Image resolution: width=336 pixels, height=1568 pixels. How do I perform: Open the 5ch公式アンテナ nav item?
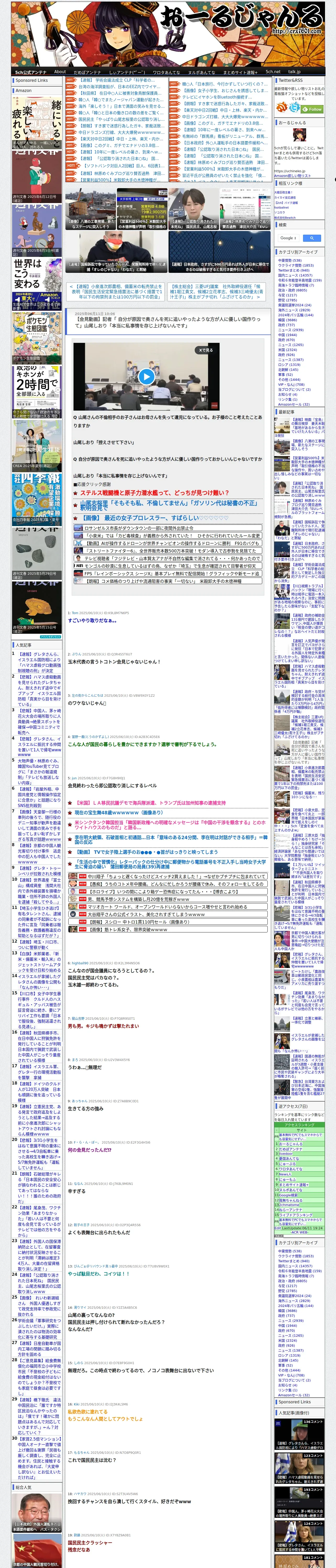(x=31, y=72)
